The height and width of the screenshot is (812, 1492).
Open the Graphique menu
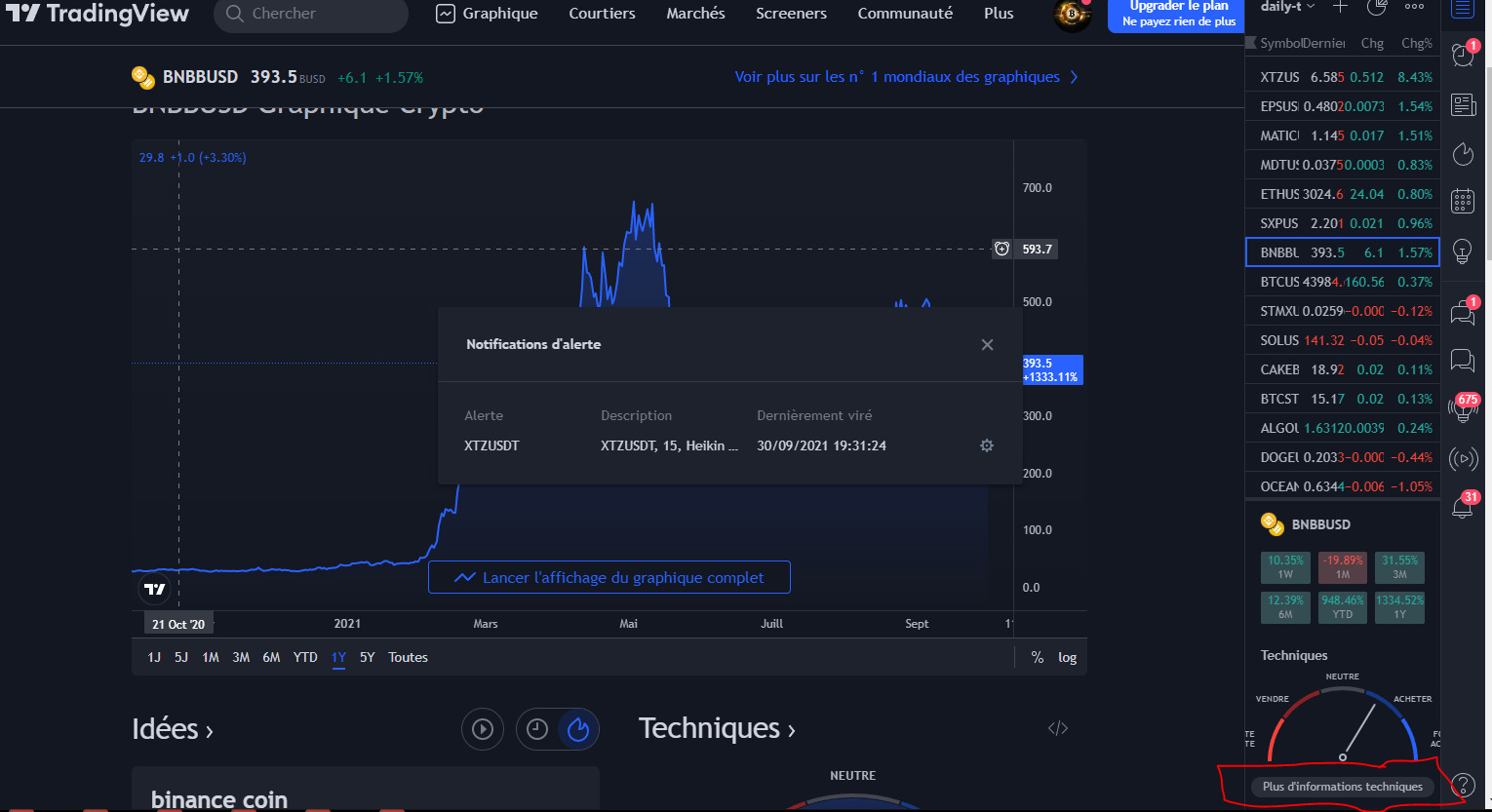click(x=487, y=14)
